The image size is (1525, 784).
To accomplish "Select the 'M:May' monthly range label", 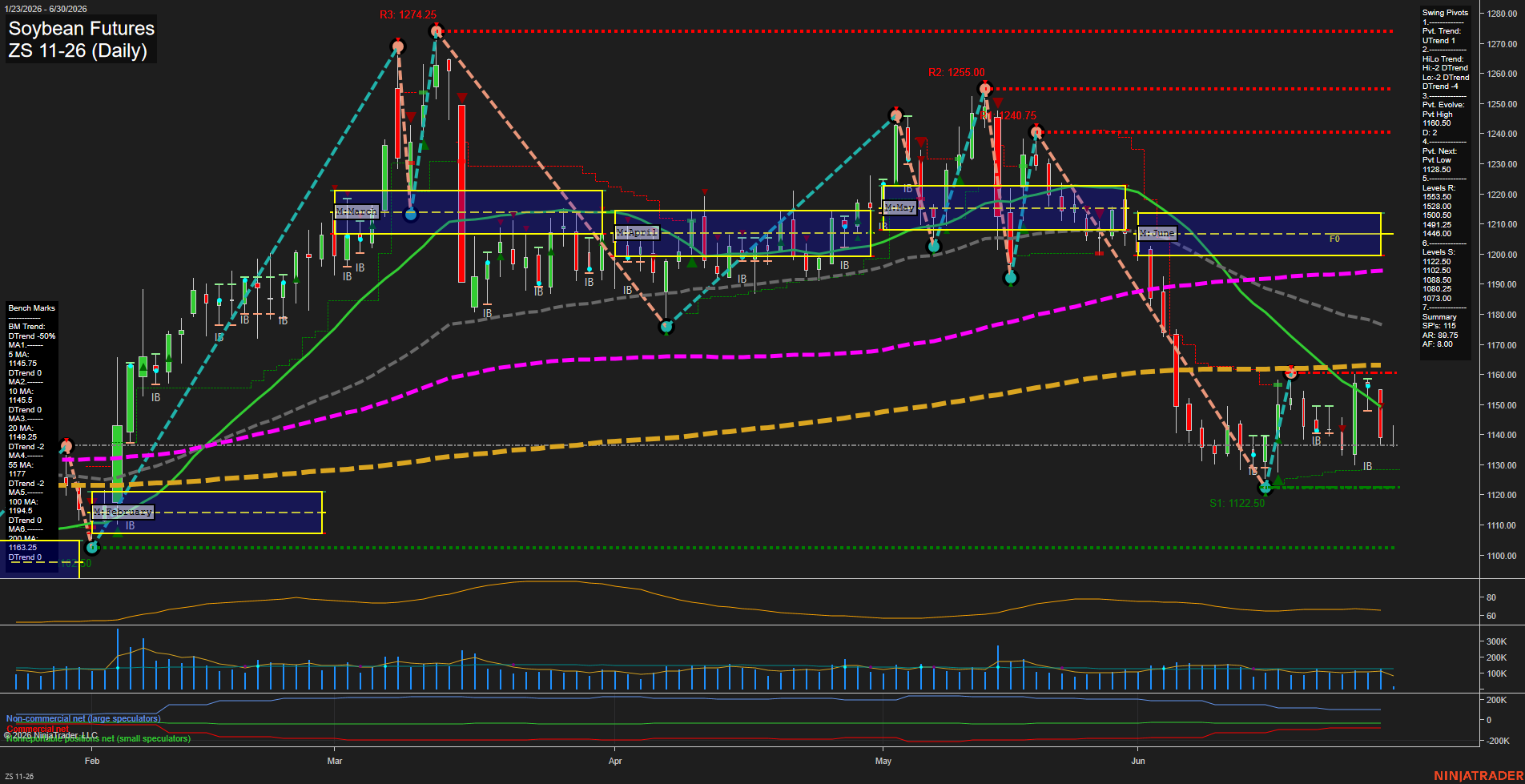I will (x=899, y=207).
